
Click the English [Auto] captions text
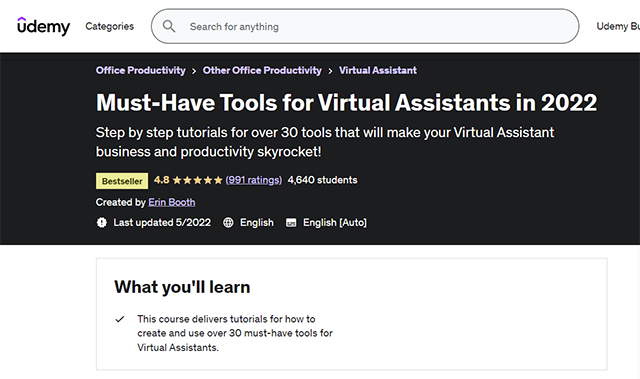[335, 222]
